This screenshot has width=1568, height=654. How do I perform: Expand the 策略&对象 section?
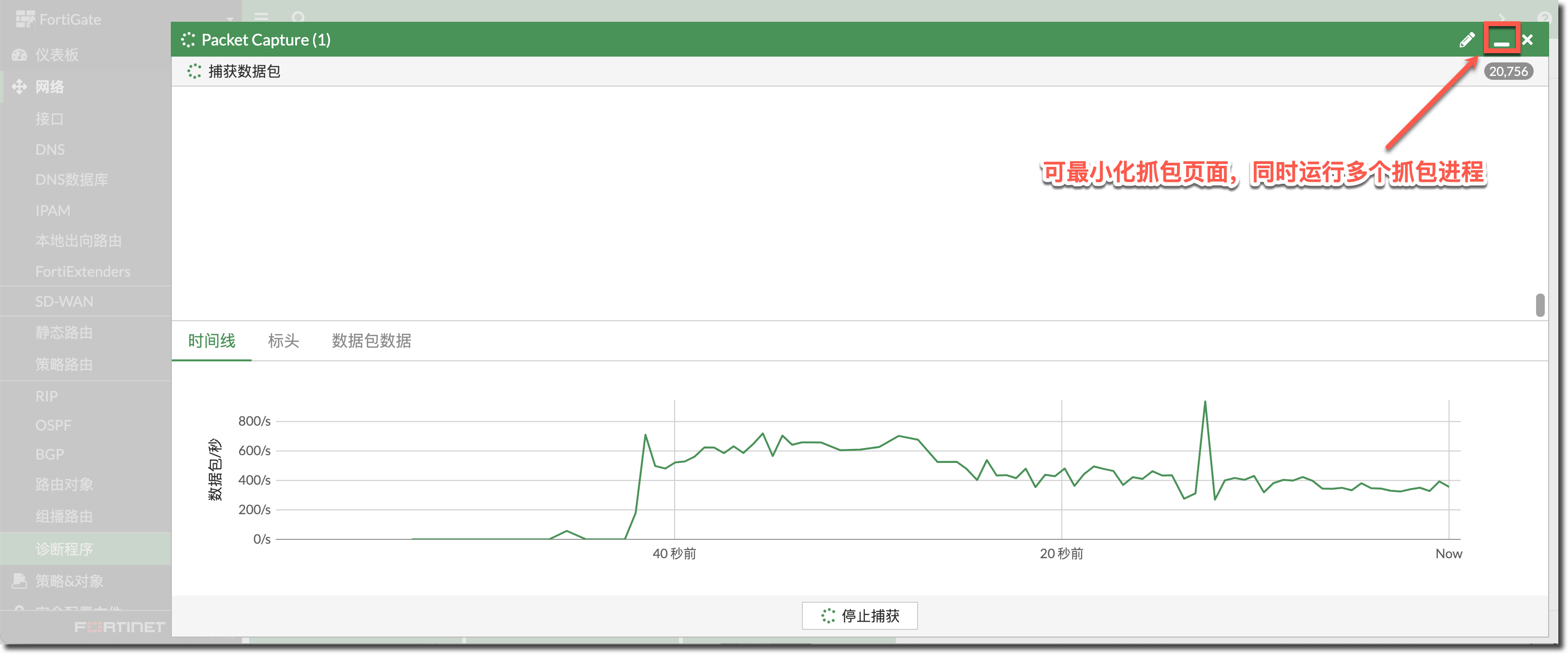[x=69, y=581]
